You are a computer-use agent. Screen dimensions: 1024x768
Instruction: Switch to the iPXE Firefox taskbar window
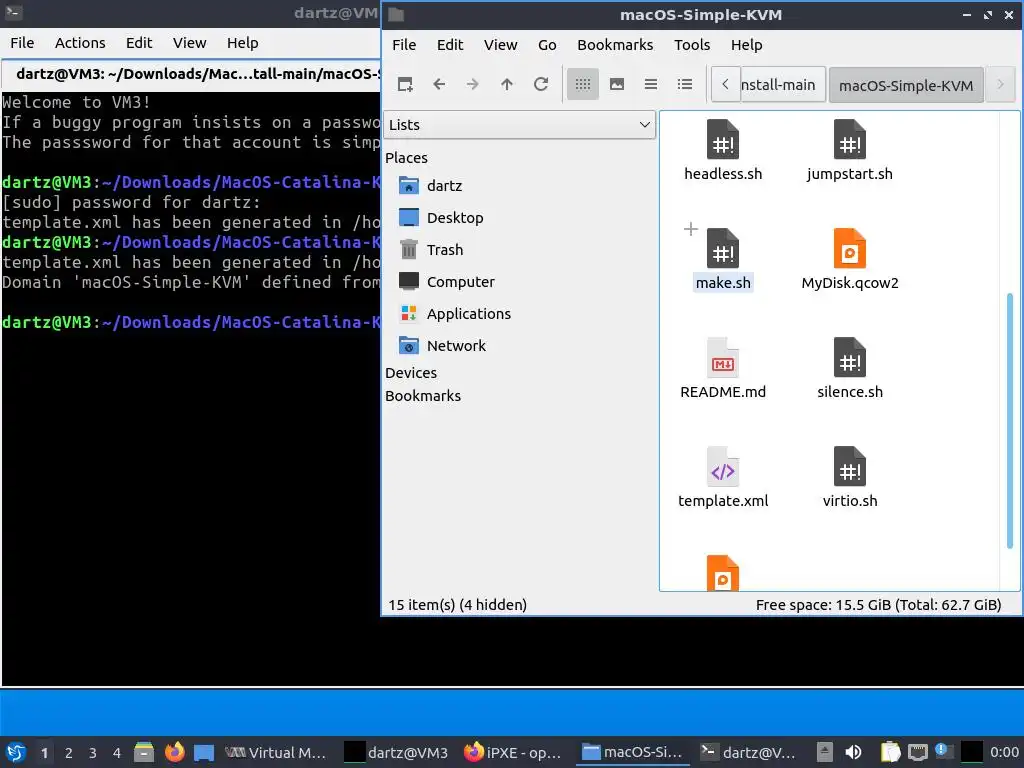click(x=513, y=753)
